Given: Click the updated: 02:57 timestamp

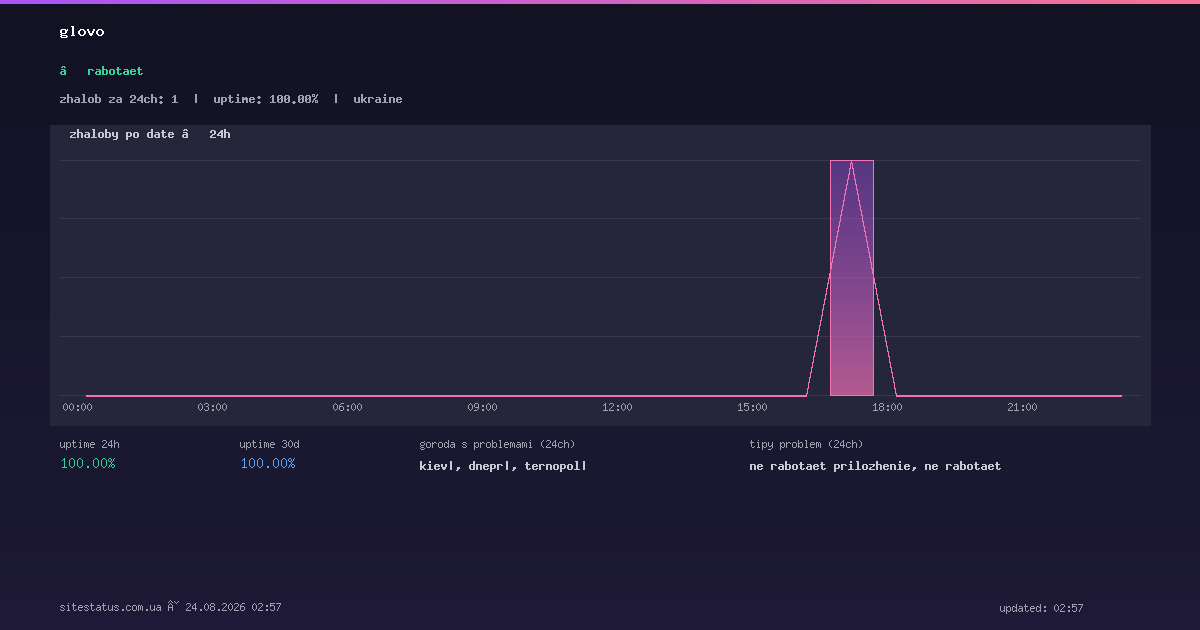Looking at the screenshot, I should point(1041,608).
